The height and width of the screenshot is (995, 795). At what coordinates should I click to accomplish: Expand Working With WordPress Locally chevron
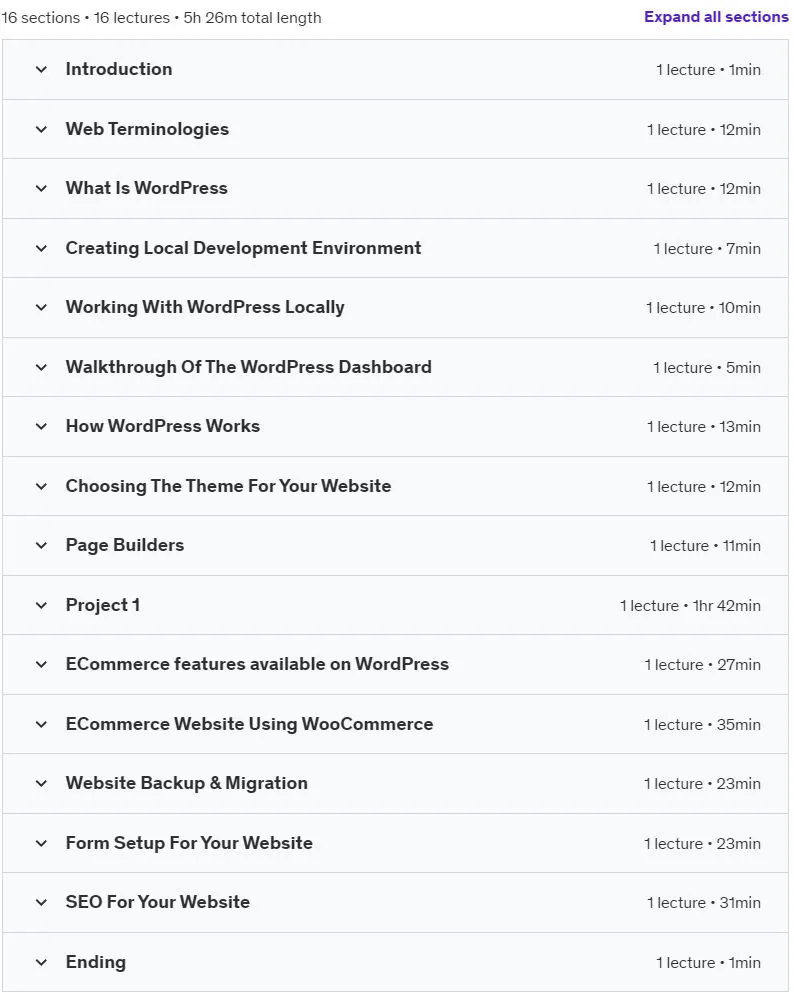click(x=41, y=308)
